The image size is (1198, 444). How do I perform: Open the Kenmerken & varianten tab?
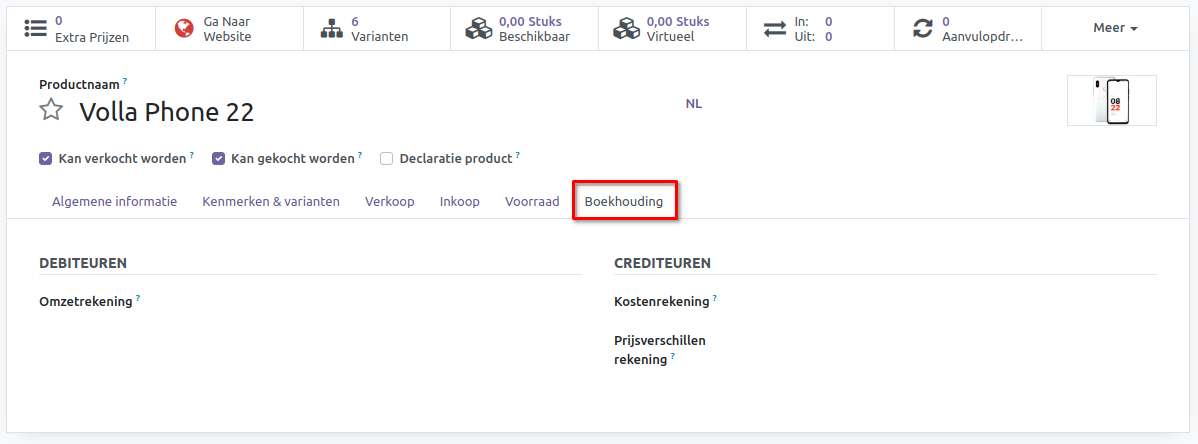271,202
